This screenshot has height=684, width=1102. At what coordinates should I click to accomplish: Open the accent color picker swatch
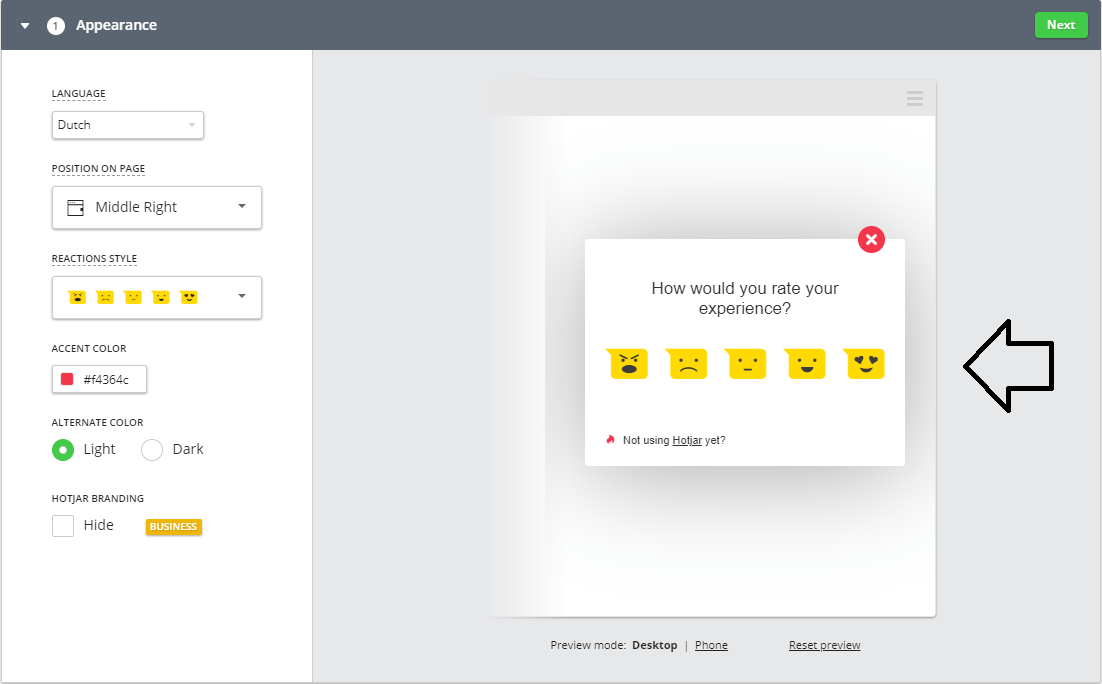[67, 379]
